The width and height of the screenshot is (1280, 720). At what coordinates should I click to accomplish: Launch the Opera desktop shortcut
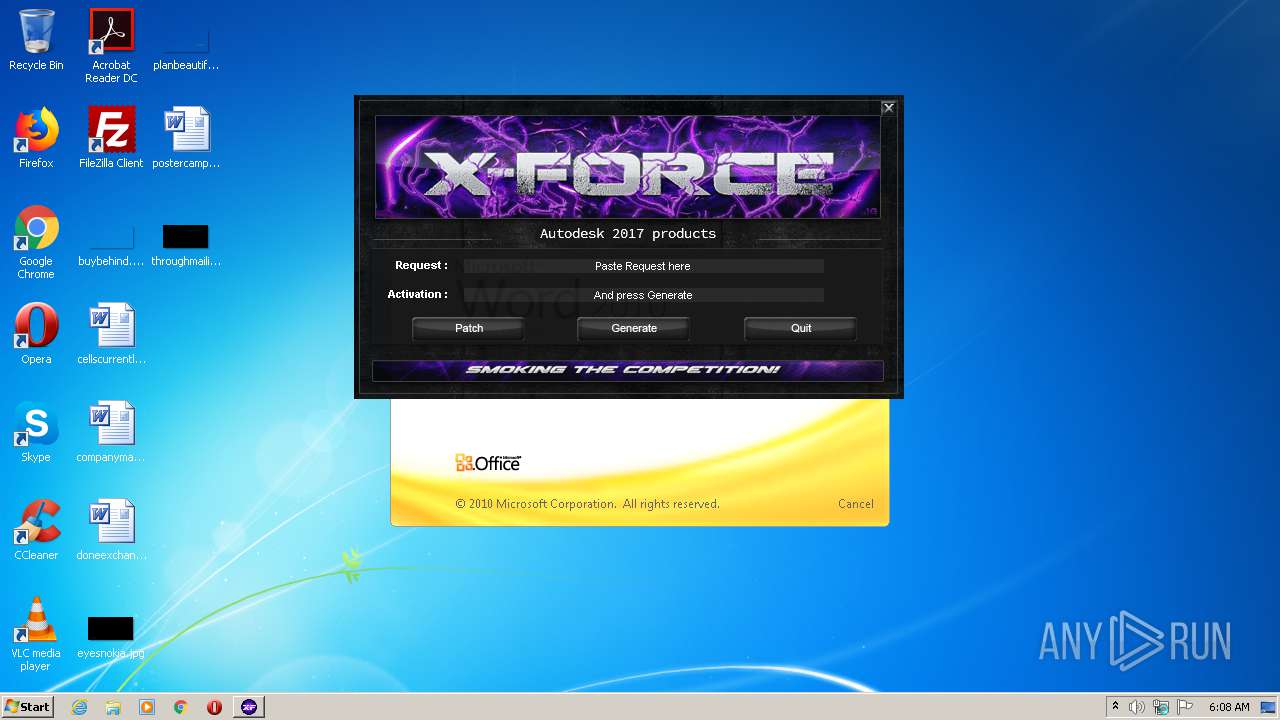[x=36, y=334]
